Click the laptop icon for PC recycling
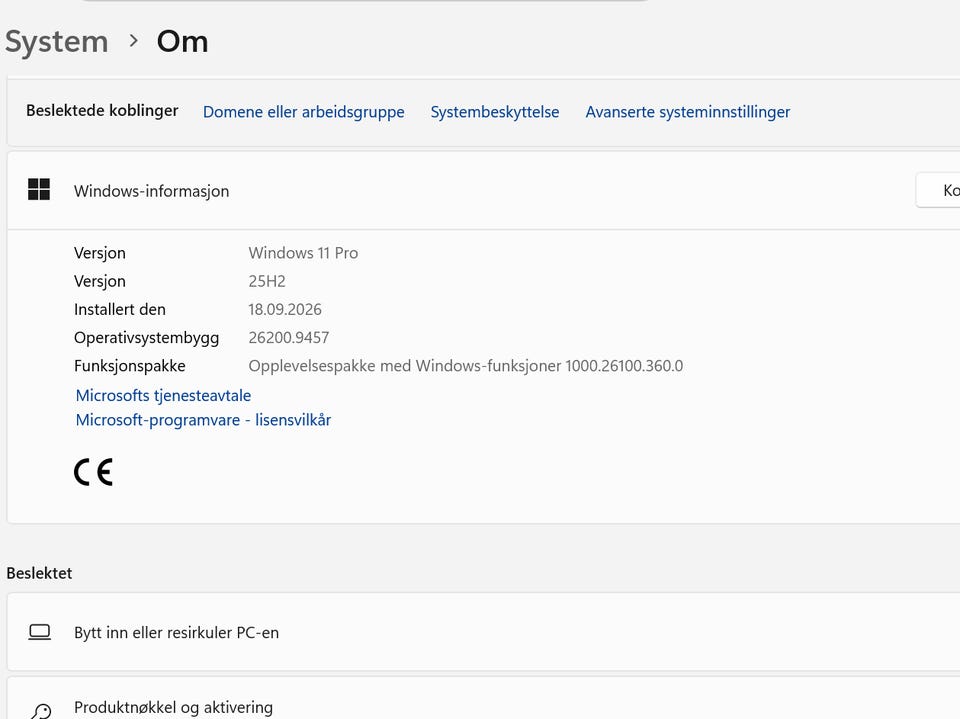Image resolution: width=960 pixels, height=719 pixels. pos(40,632)
